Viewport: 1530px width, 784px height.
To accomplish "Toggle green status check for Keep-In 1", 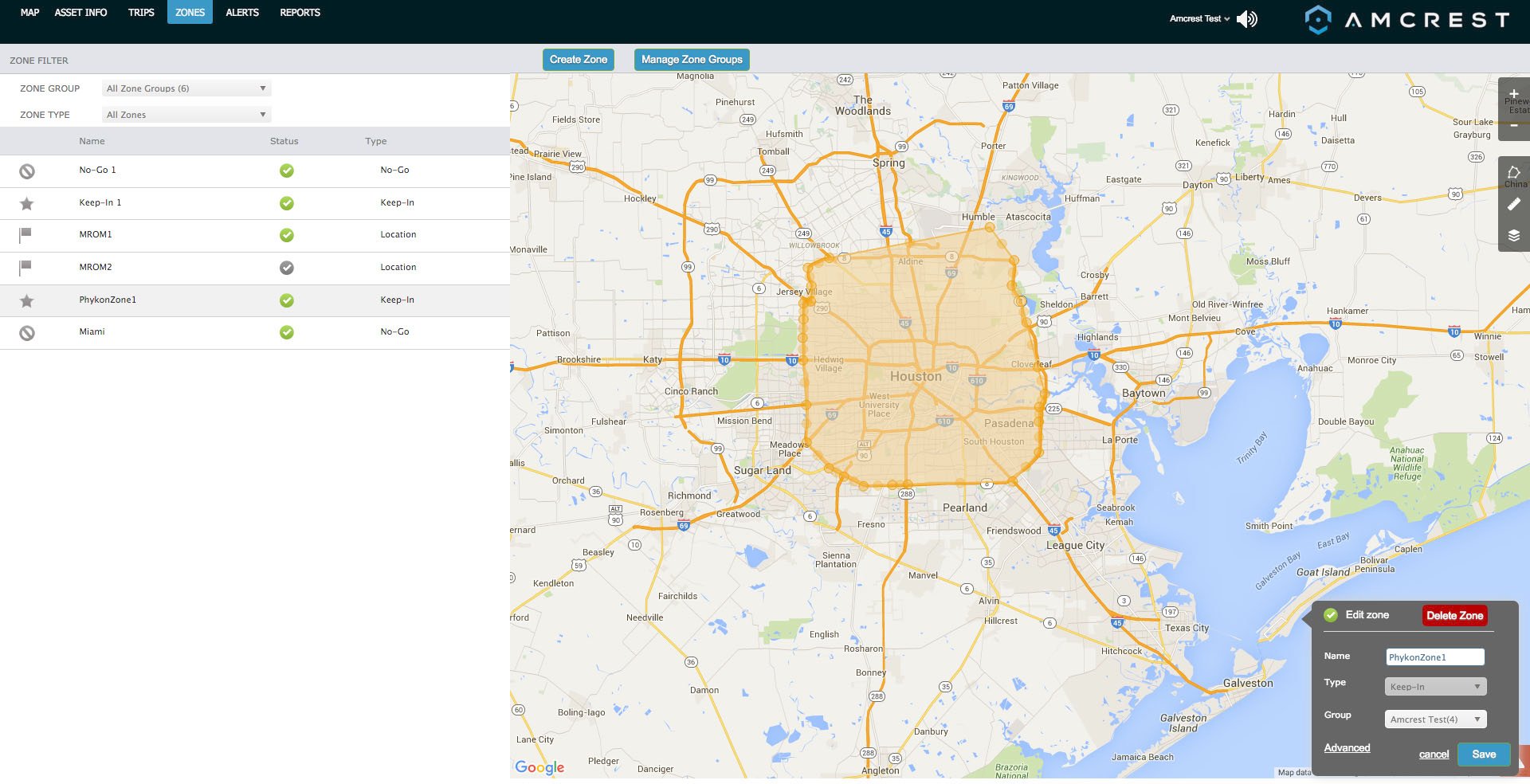I will [287, 203].
